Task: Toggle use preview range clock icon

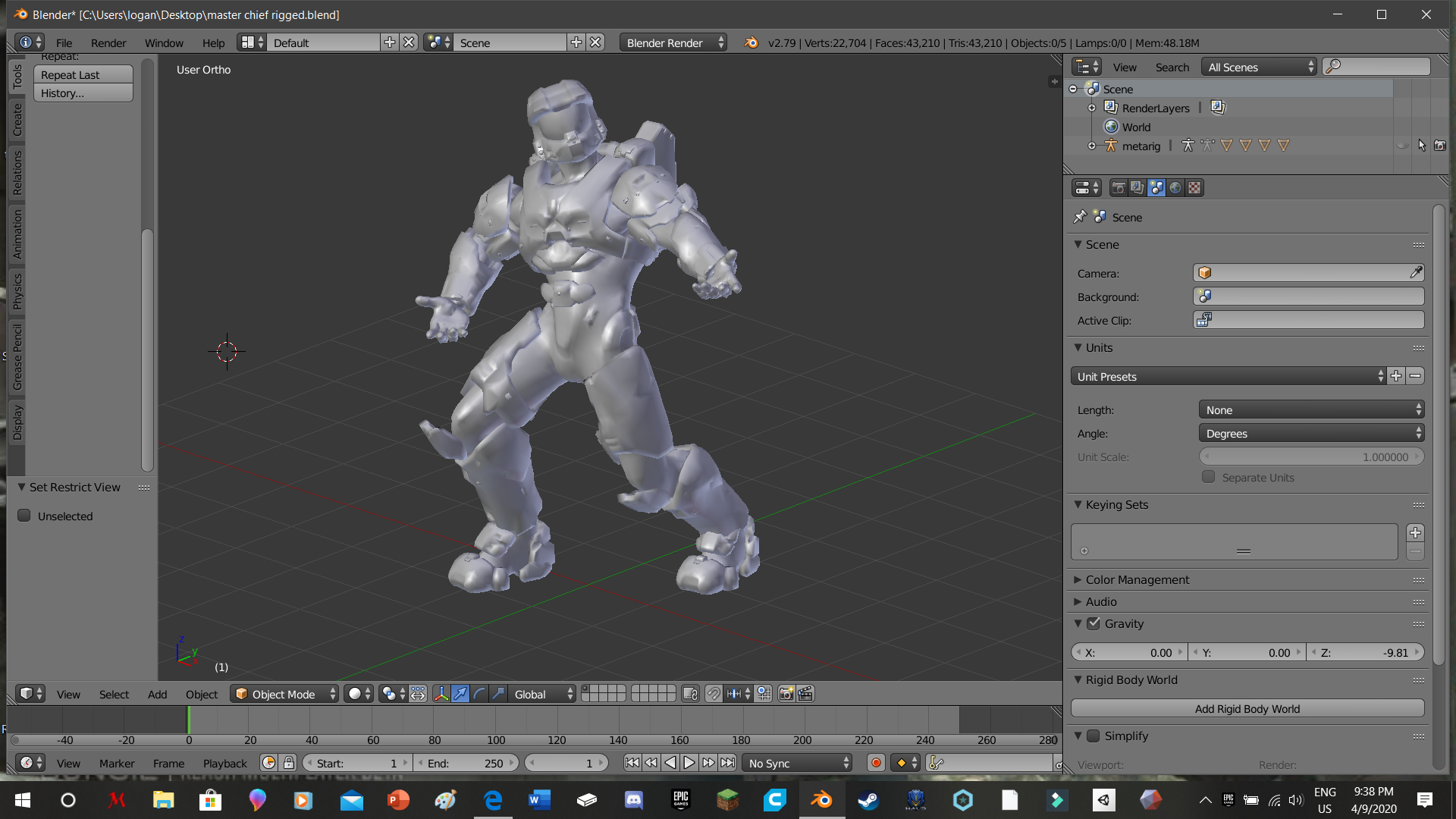Action: (x=268, y=763)
